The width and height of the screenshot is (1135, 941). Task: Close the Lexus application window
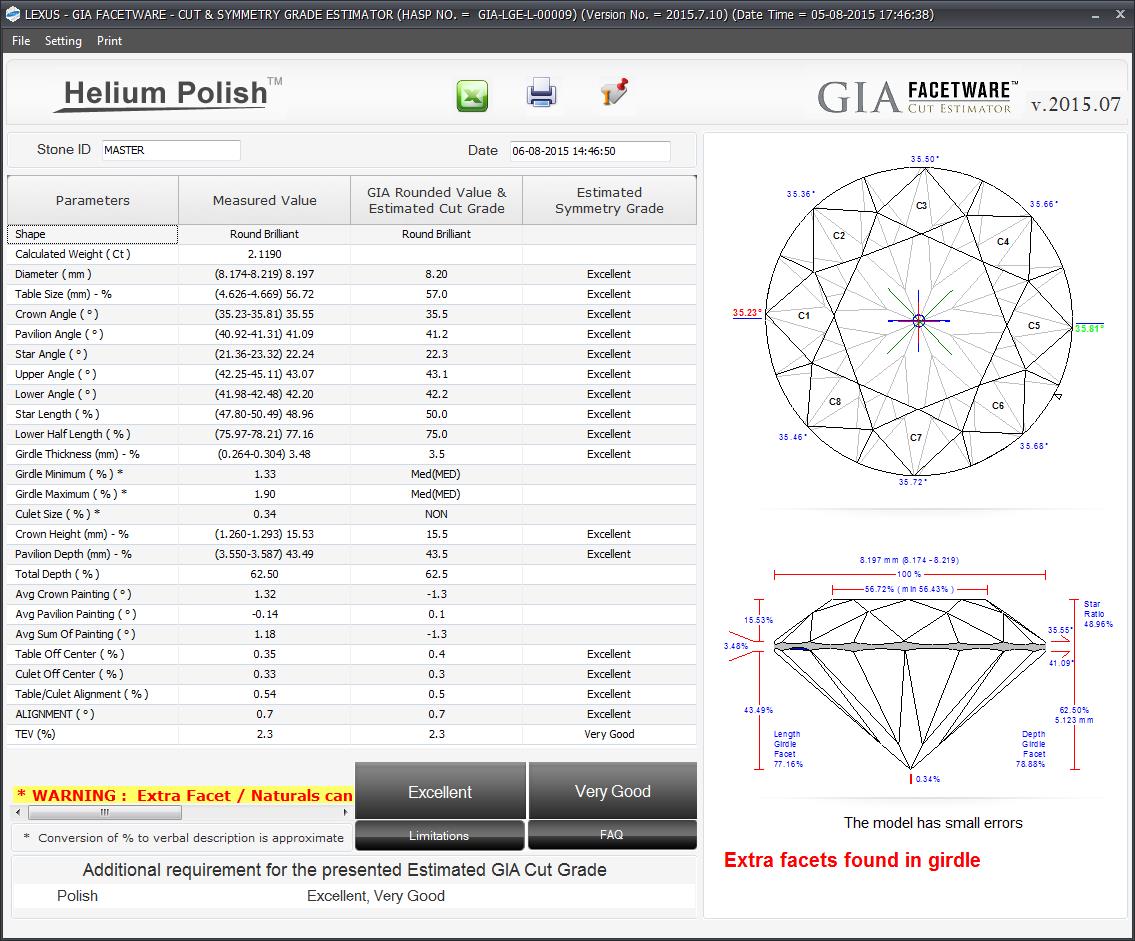(1120, 14)
